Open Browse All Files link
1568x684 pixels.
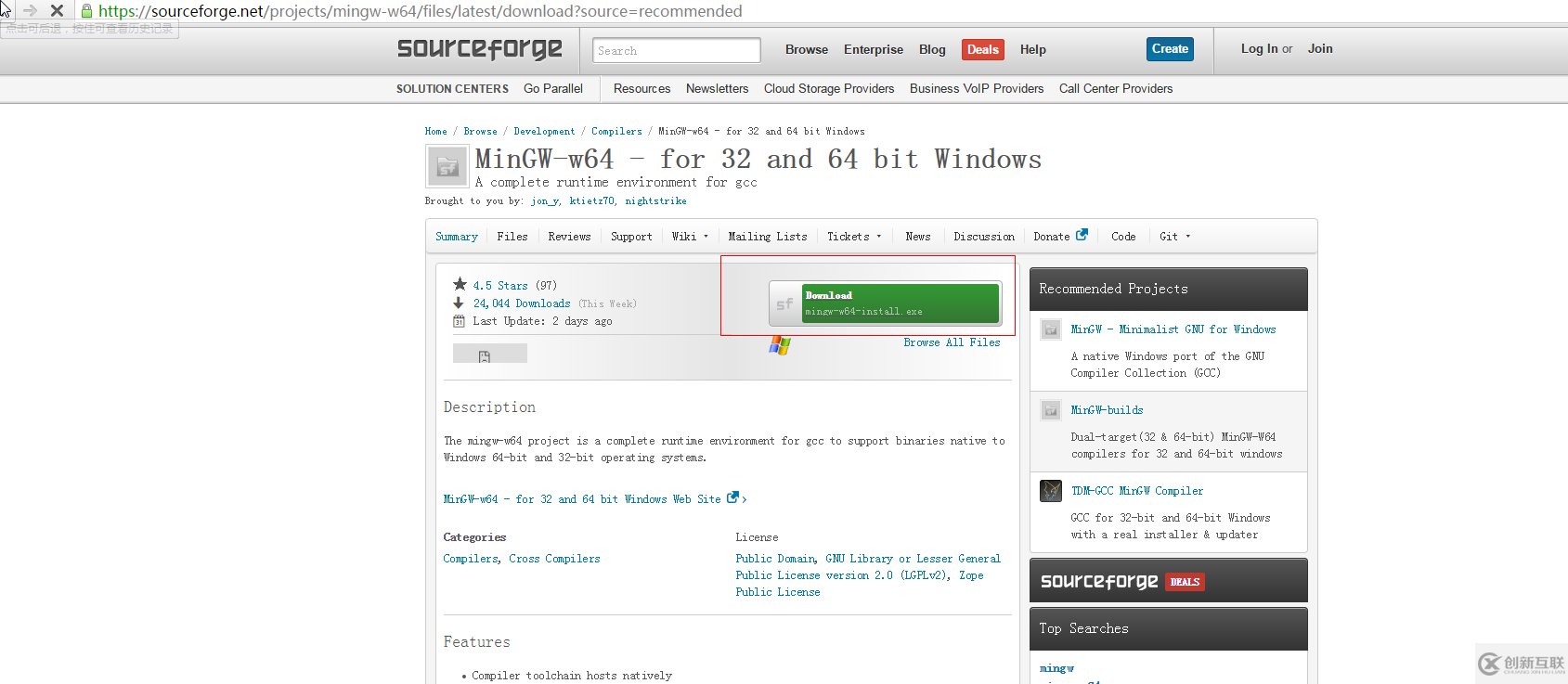tap(952, 342)
